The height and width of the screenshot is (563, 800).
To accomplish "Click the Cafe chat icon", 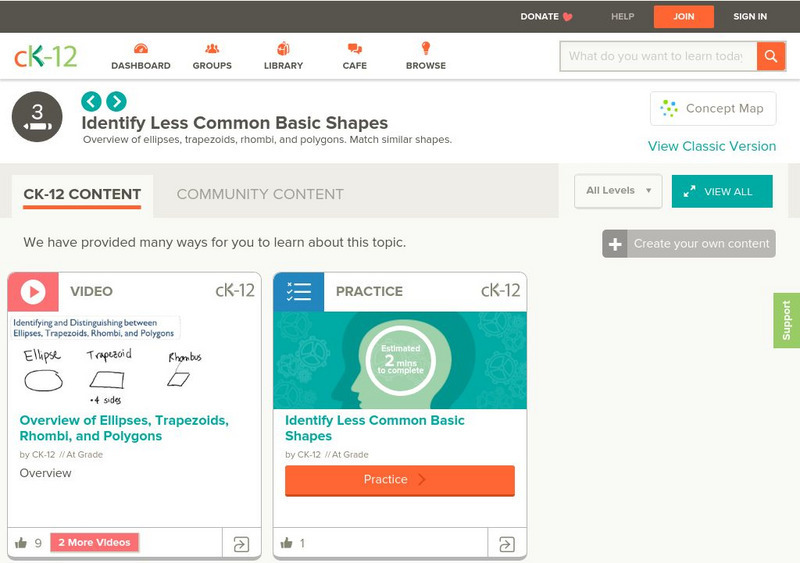I will 354,49.
